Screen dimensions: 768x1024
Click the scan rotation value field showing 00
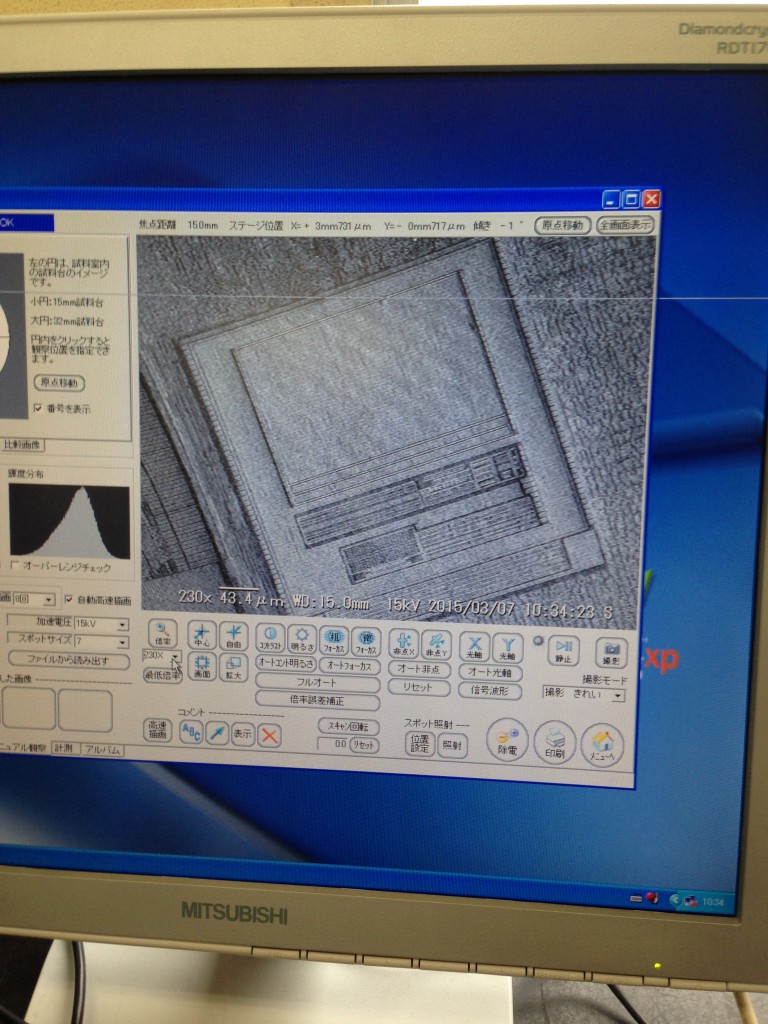[x=333, y=743]
